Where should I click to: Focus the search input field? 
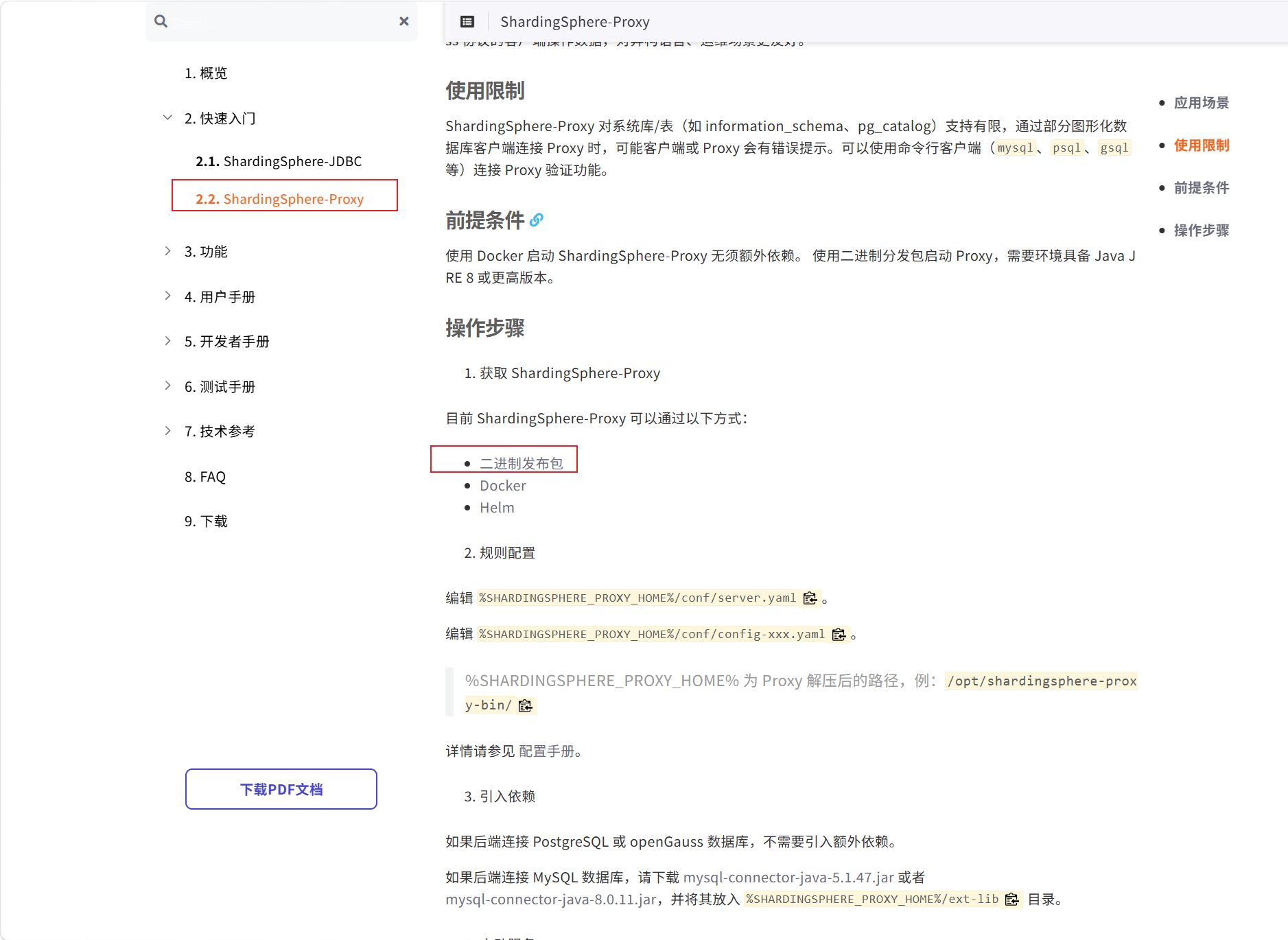click(281, 22)
